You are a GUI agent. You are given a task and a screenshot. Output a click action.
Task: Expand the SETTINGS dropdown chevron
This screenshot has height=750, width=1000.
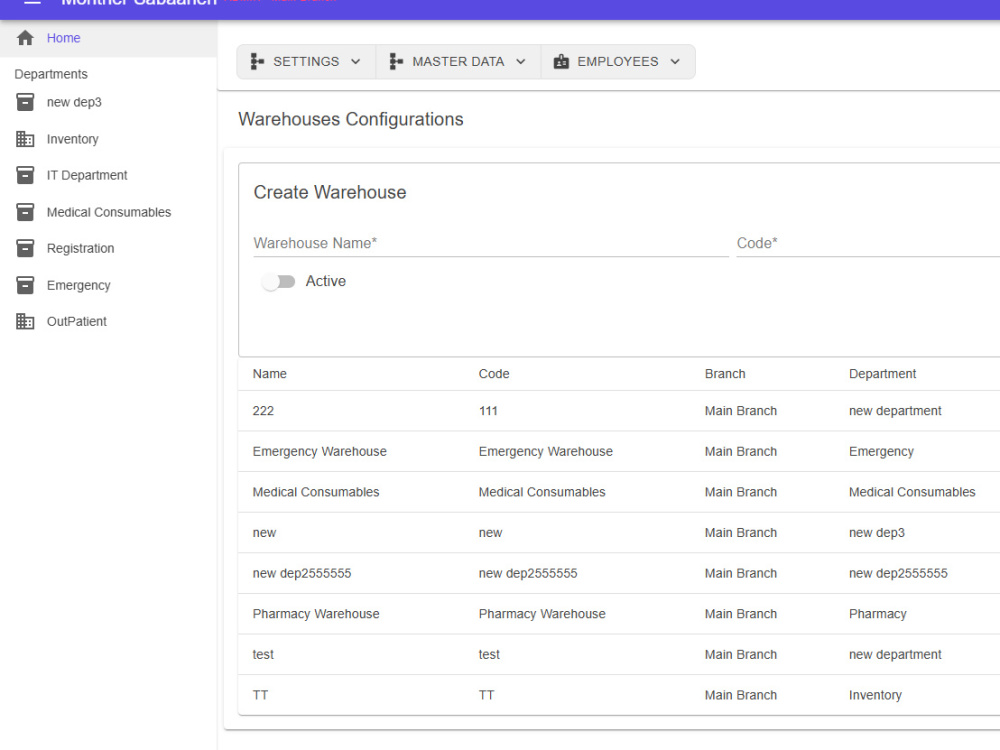point(356,61)
